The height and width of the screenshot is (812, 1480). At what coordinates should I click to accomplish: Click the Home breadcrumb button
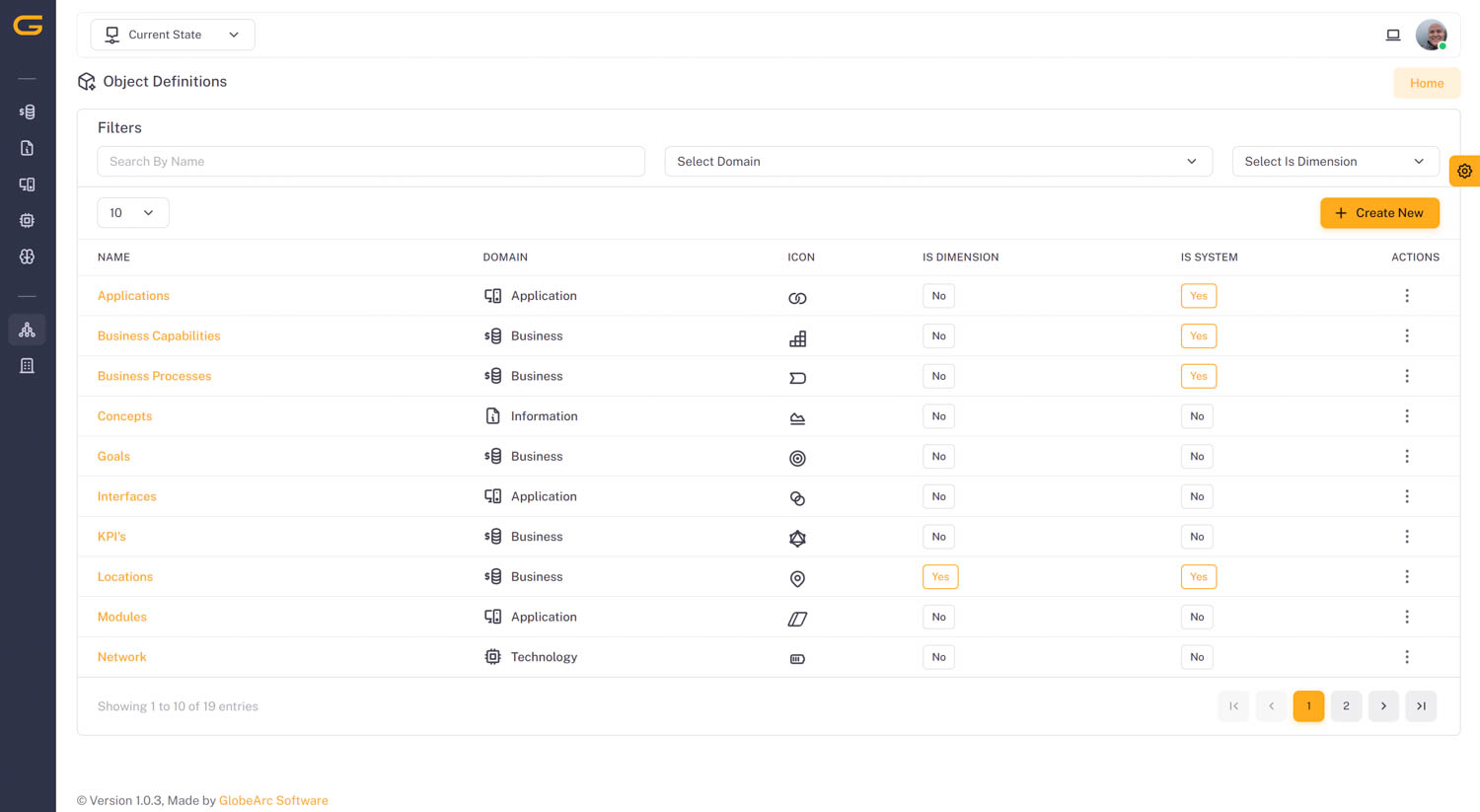pyautogui.click(x=1426, y=83)
